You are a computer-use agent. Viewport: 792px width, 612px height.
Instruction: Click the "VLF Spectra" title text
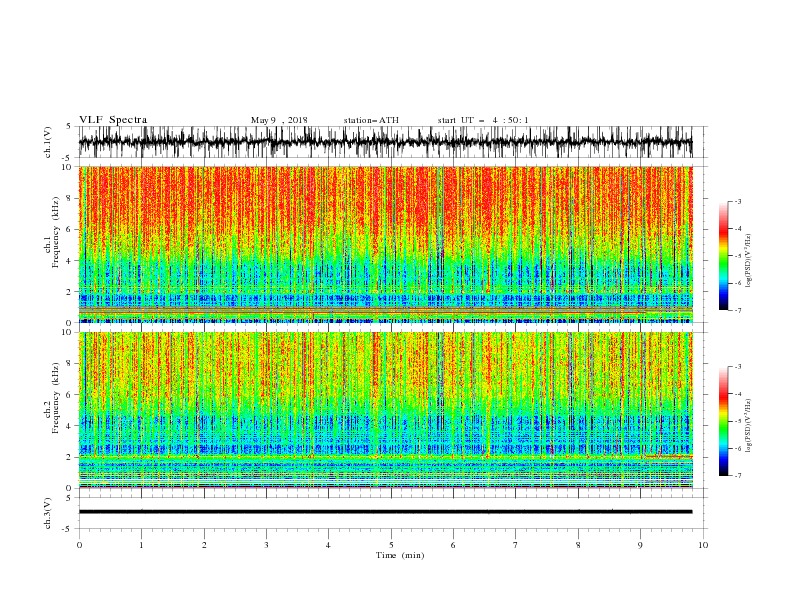113,120
